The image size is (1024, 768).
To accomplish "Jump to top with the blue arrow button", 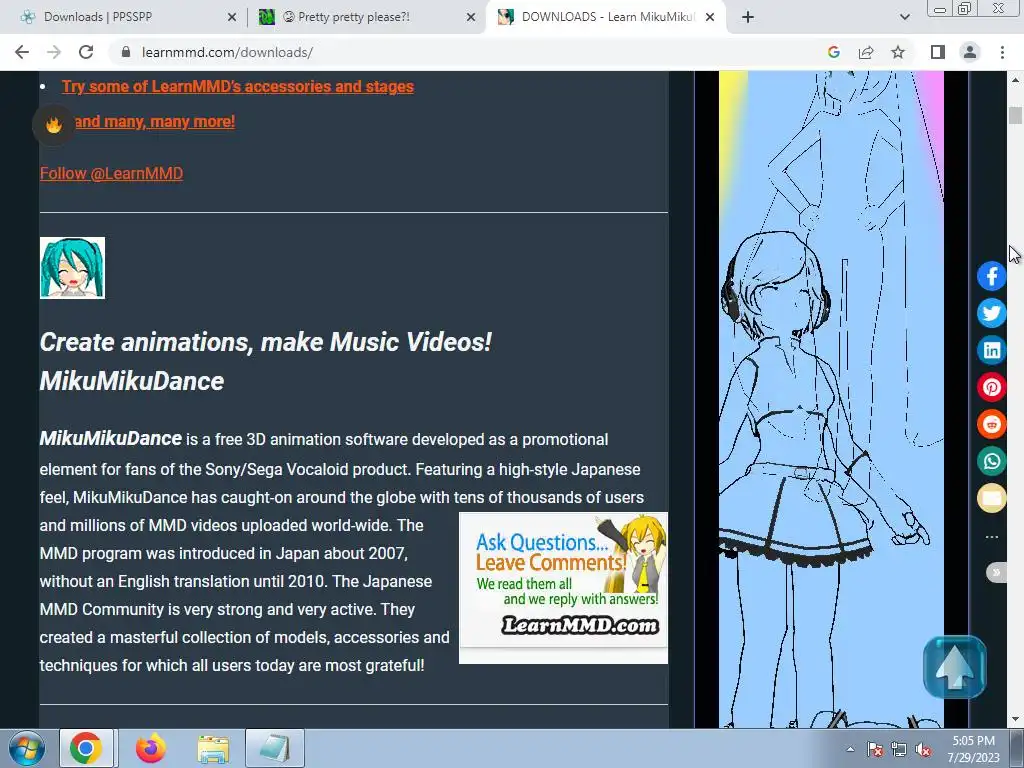I will coord(955,667).
